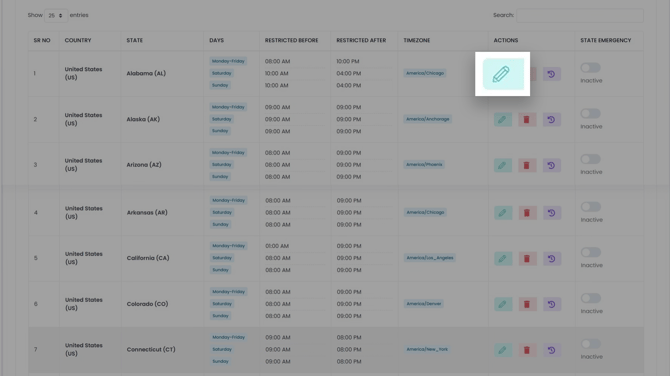Sort by the SR NO column
670x376 pixels.
(42, 40)
